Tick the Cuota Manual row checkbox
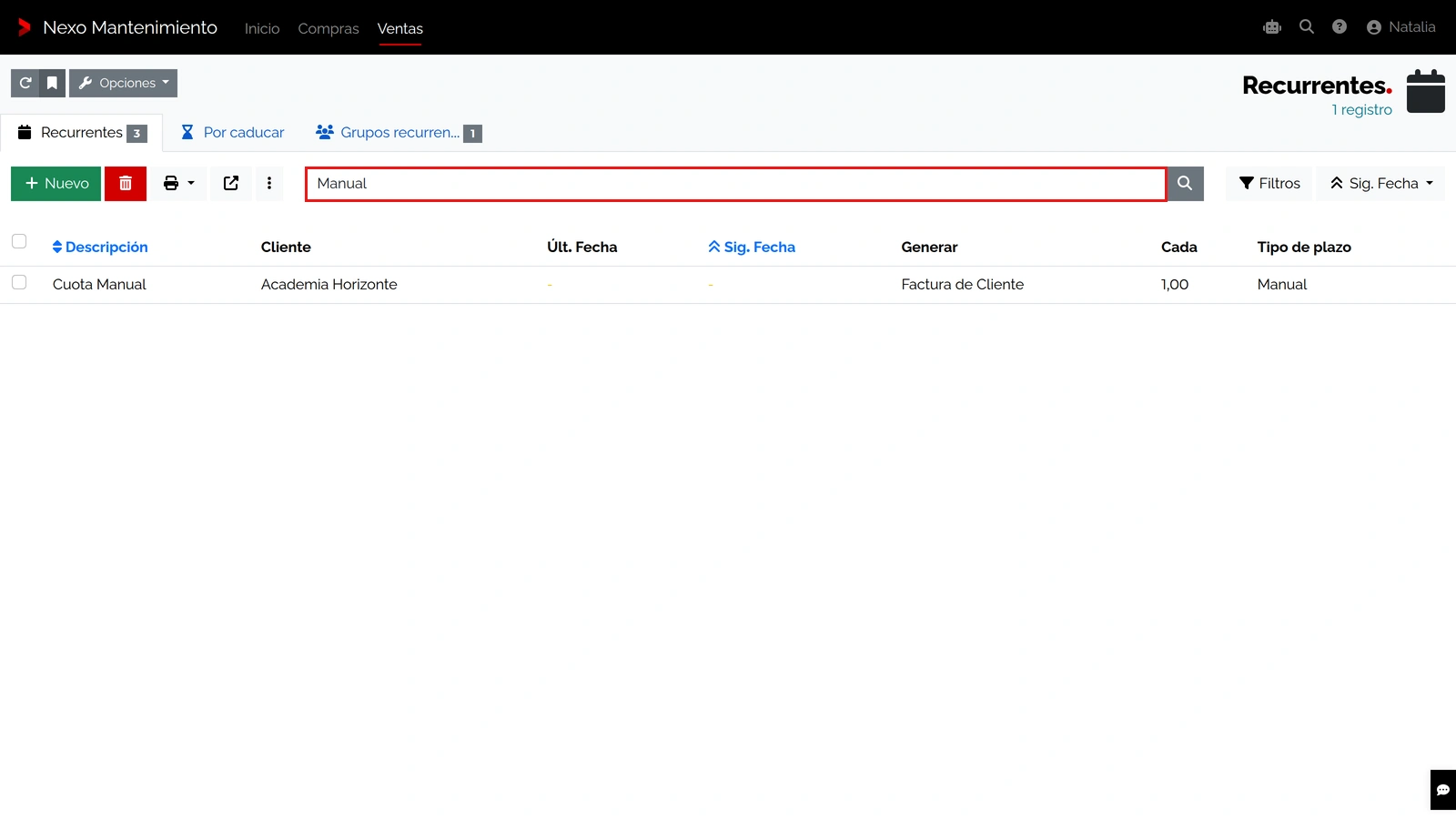The height and width of the screenshot is (819, 1456). pyautogui.click(x=19, y=282)
